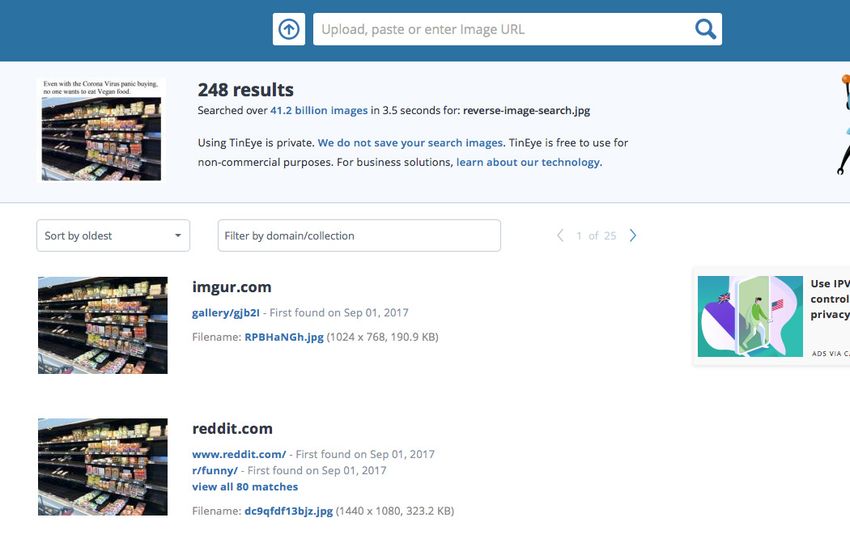Open the 41.2 billion images link
The width and height of the screenshot is (850, 539).
tap(319, 111)
